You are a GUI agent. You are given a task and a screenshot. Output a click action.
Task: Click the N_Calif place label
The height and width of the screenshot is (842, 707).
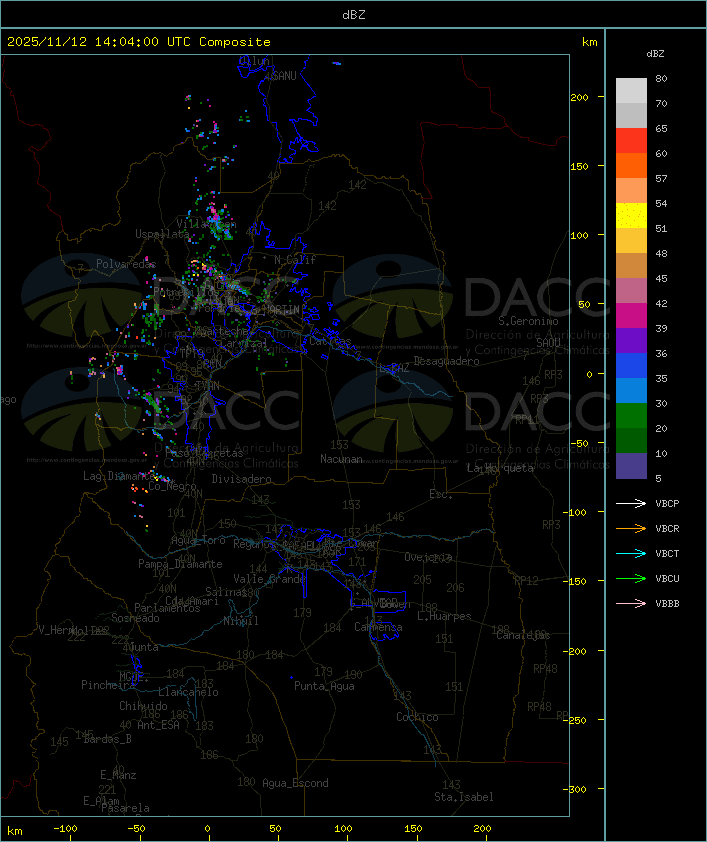click(x=295, y=260)
